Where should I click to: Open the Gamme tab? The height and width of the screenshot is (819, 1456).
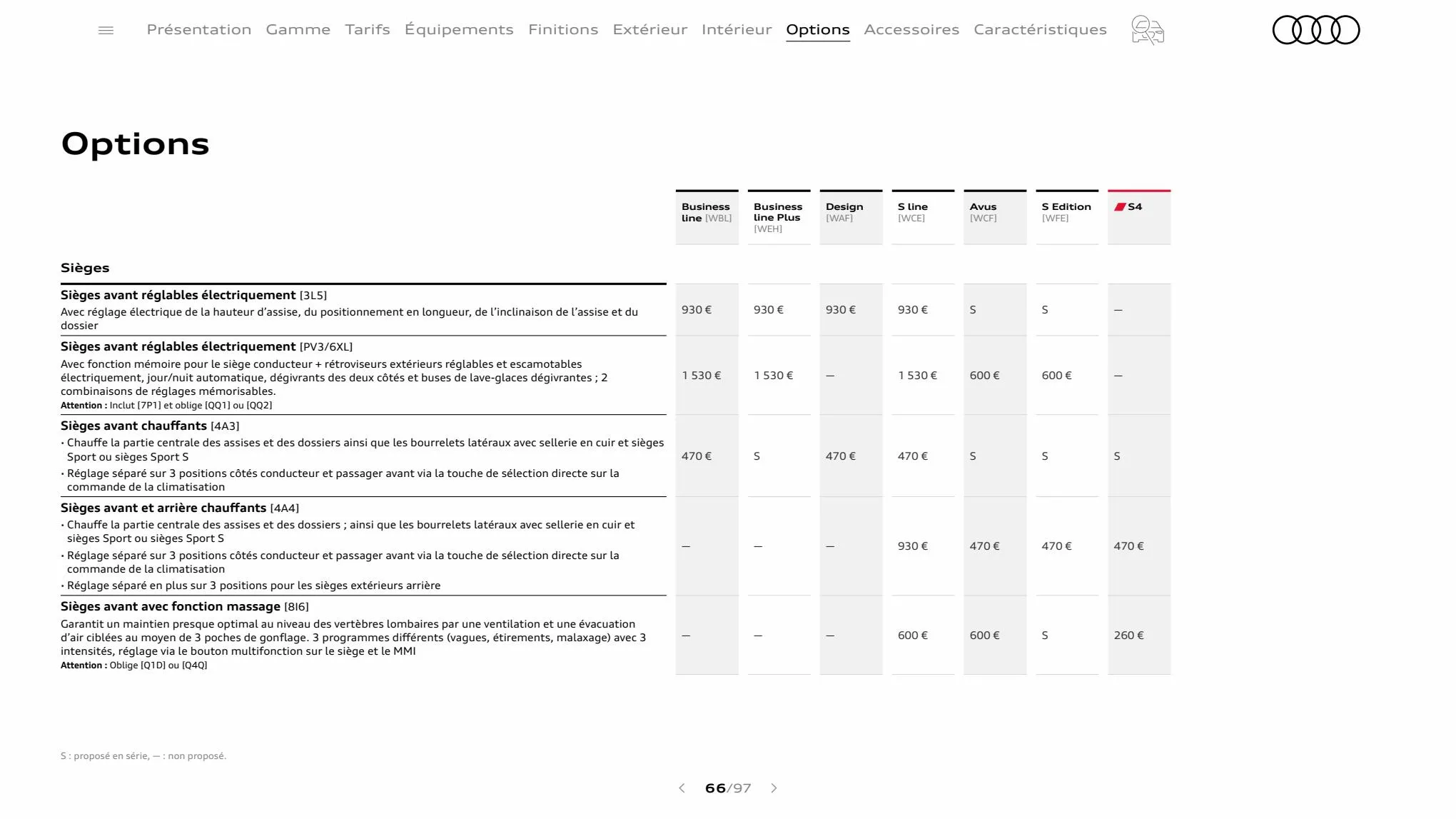298,29
